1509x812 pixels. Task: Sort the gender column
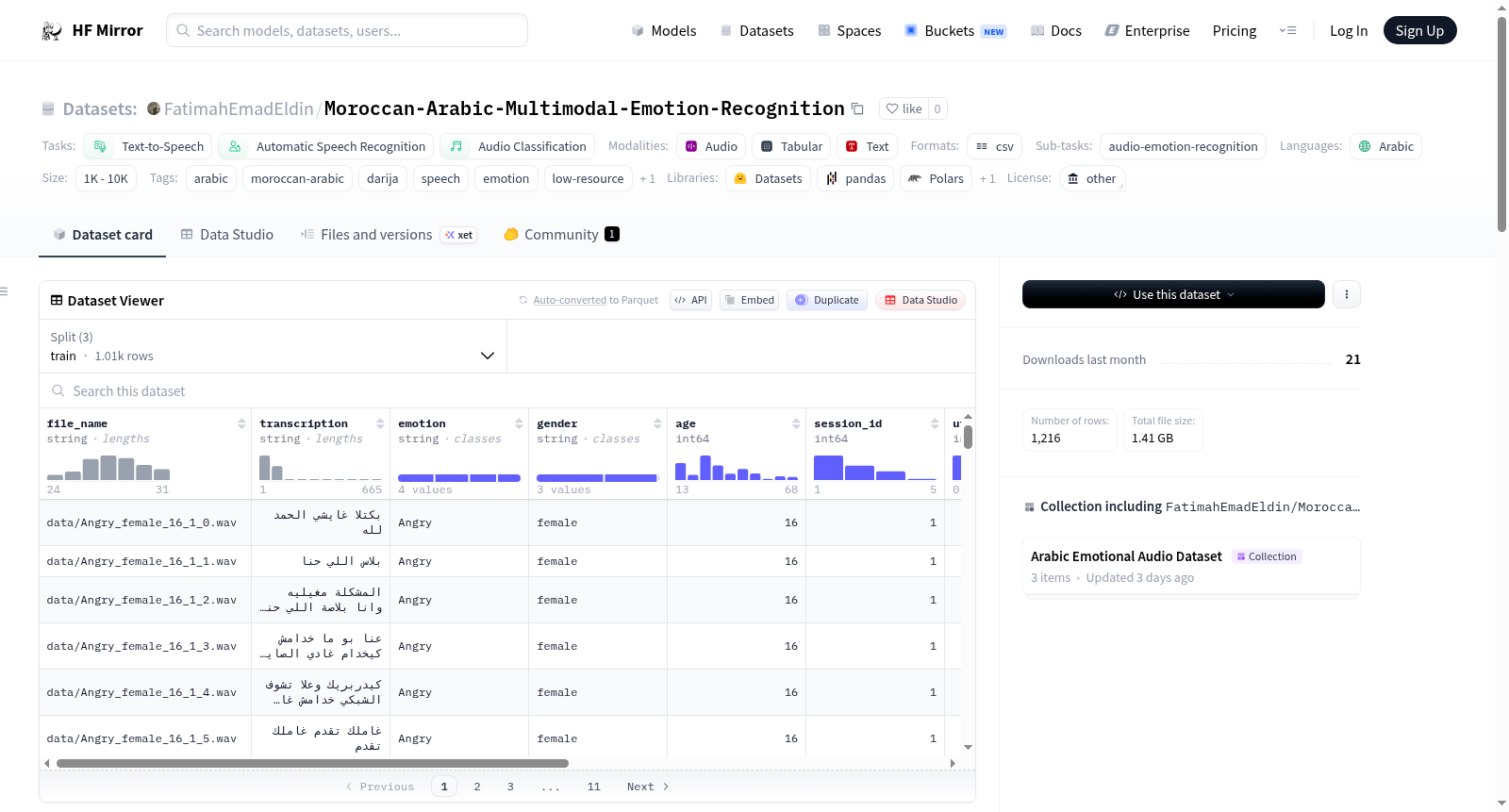click(657, 423)
